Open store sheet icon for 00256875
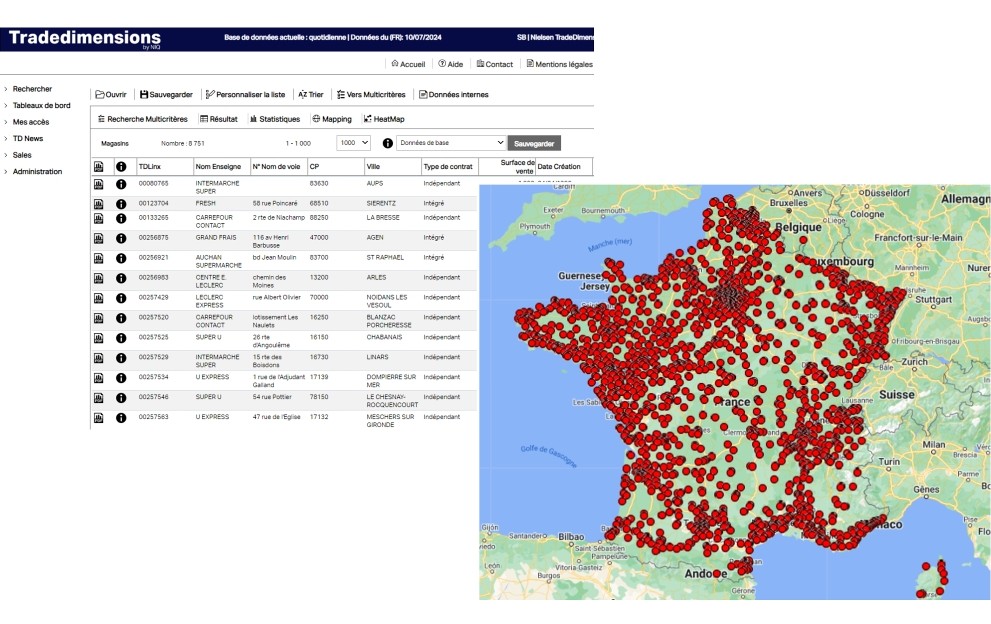 [99, 238]
